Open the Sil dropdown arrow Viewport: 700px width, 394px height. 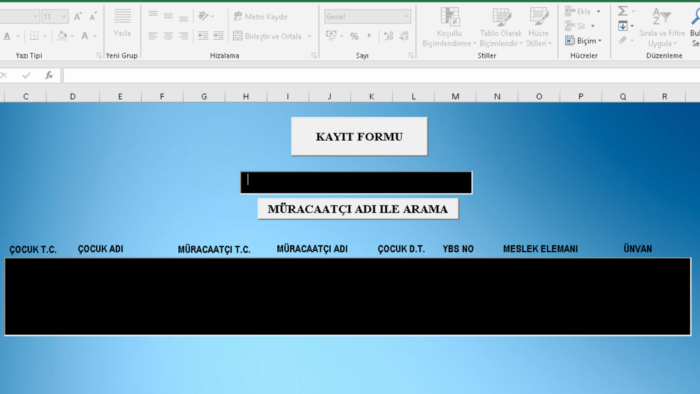593,26
